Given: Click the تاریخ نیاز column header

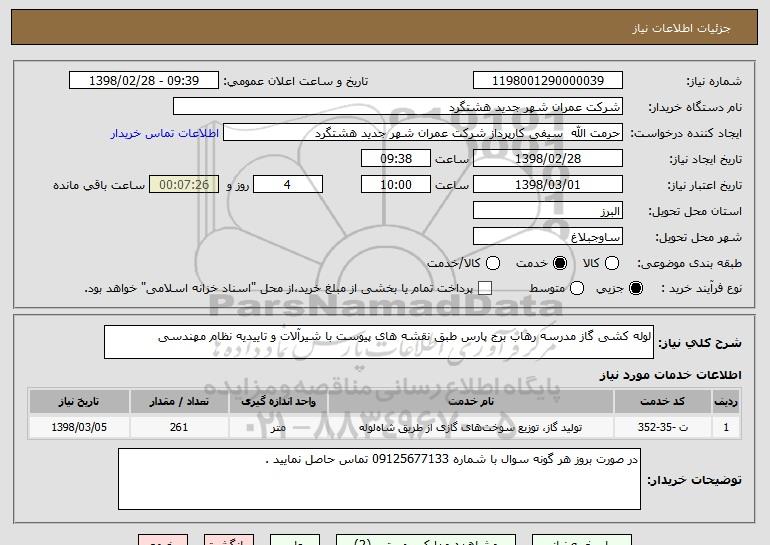Looking at the screenshot, I should tap(79, 402).
